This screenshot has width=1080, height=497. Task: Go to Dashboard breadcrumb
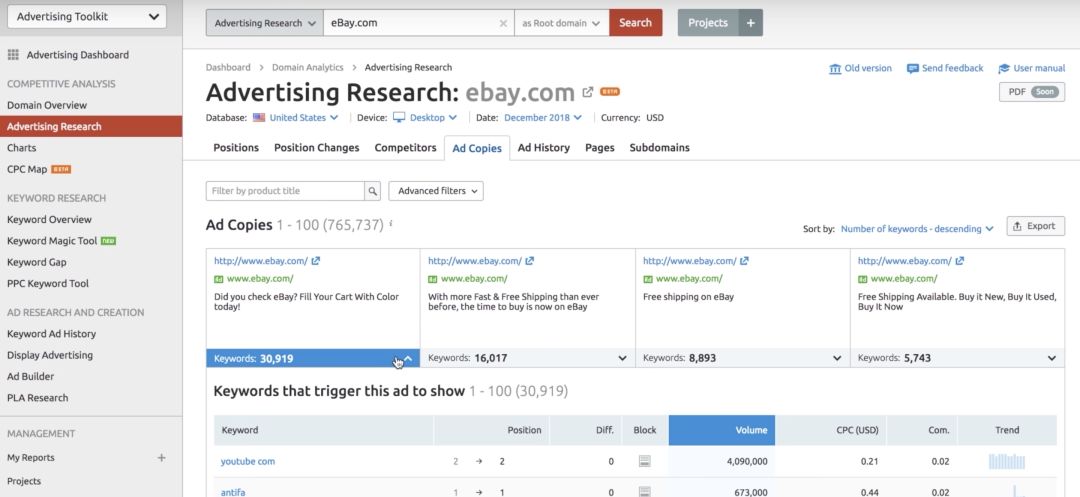pyautogui.click(x=228, y=67)
